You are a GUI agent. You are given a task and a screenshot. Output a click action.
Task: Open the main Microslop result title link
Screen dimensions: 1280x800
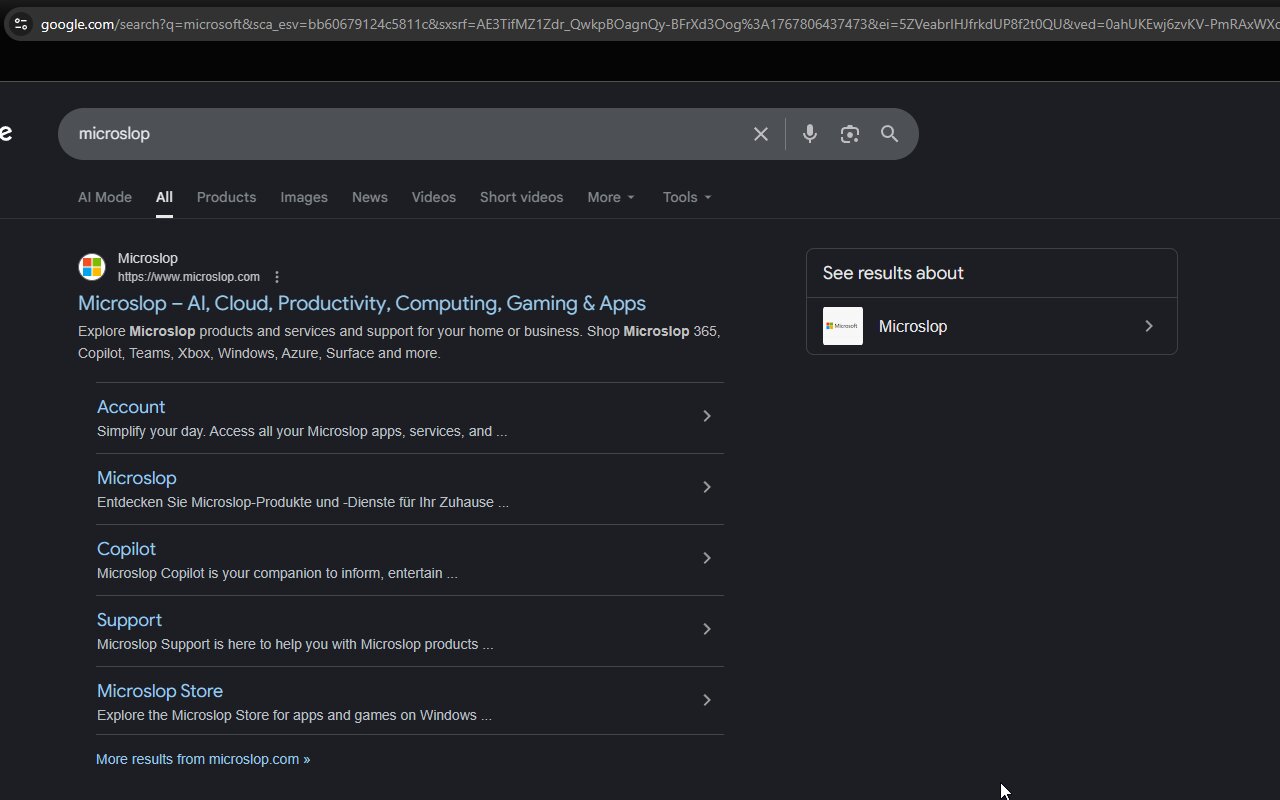361,303
